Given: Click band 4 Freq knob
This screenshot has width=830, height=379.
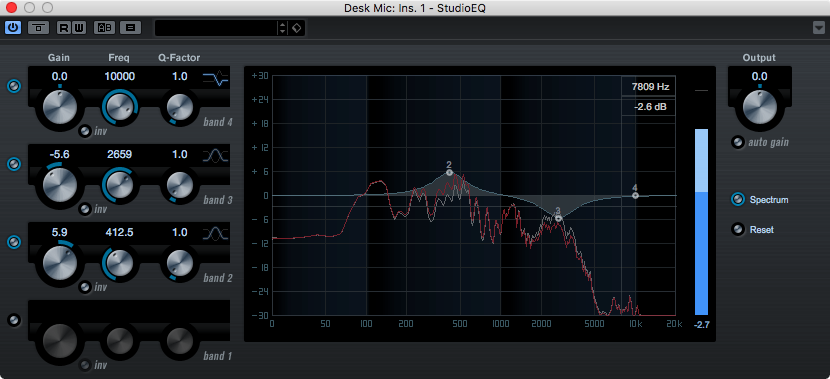Looking at the screenshot, I should coord(119,106).
